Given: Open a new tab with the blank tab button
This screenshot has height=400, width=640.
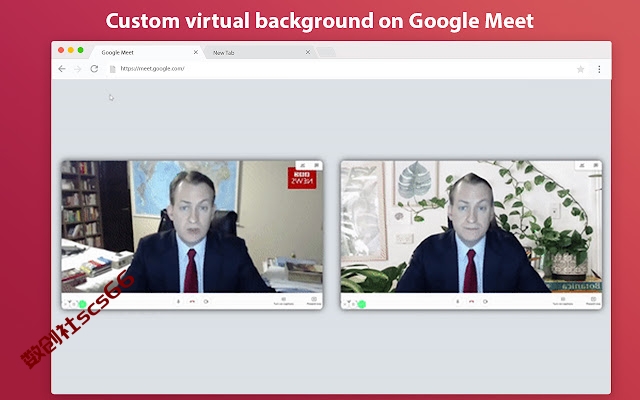Looking at the screenshot, I should pos(325,52).
